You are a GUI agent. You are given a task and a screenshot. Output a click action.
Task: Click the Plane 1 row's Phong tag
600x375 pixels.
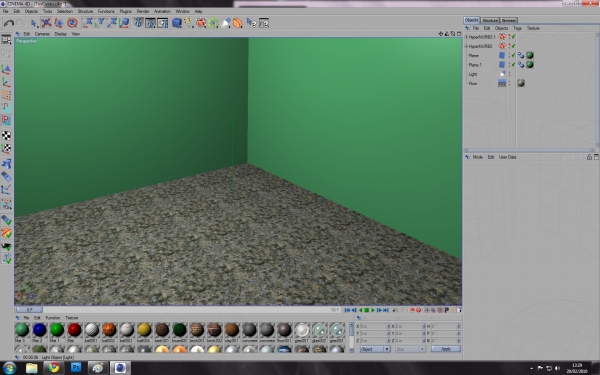[521, 64]
